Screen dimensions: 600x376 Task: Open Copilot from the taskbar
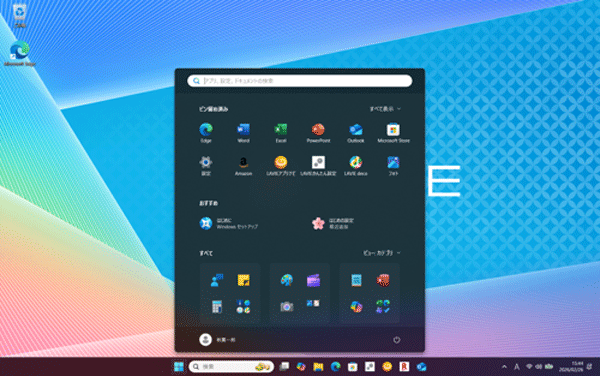click(301, 366)
